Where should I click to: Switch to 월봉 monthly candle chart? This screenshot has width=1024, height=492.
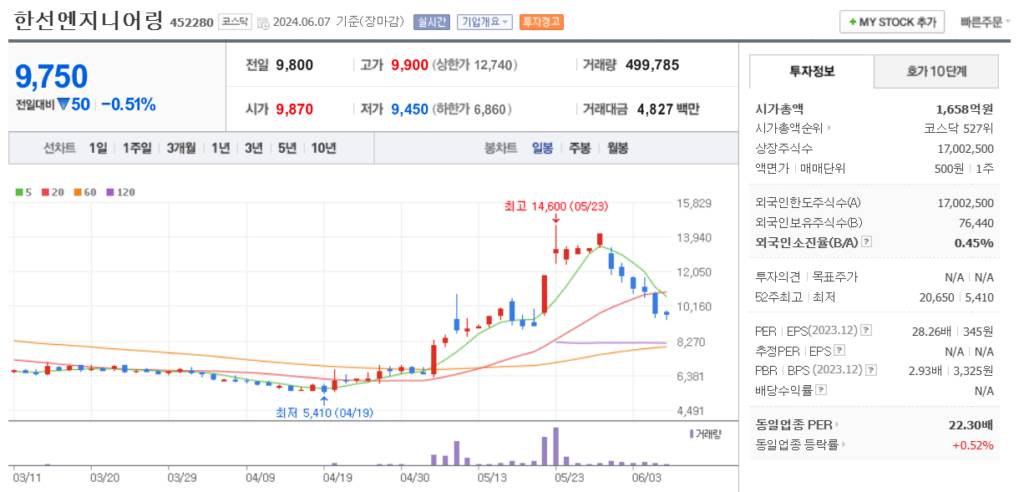click(617, 148)
